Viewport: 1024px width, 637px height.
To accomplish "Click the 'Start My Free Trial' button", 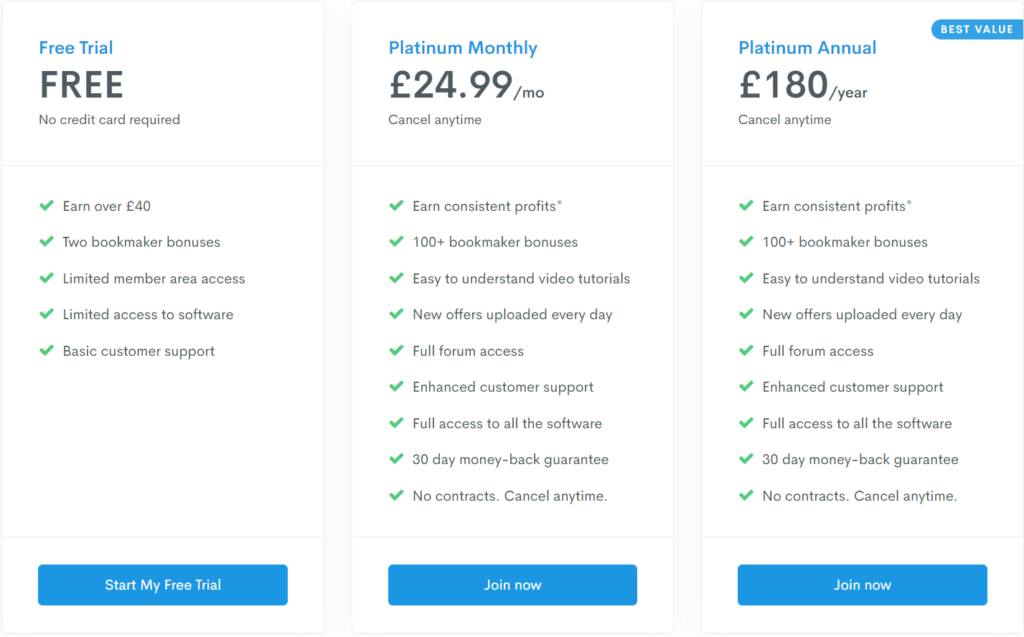I will click(x=162, y=585).
